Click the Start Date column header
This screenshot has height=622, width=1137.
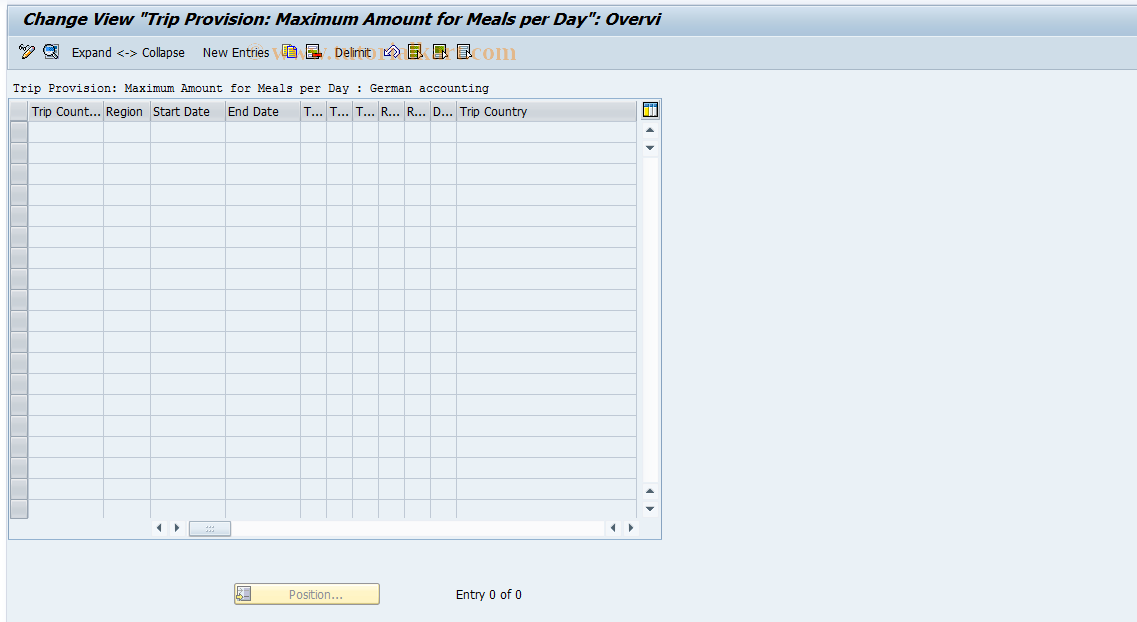(x=188, y=112)
